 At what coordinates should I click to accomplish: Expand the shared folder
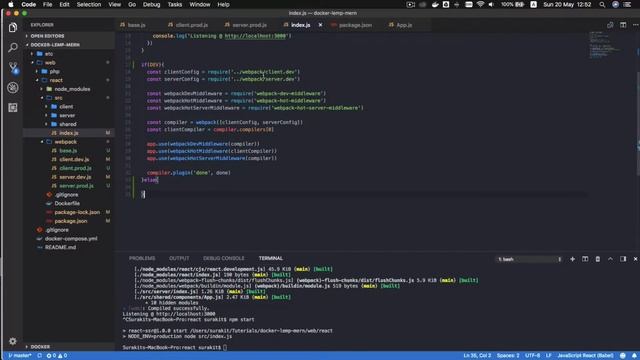tap(68, 124)
